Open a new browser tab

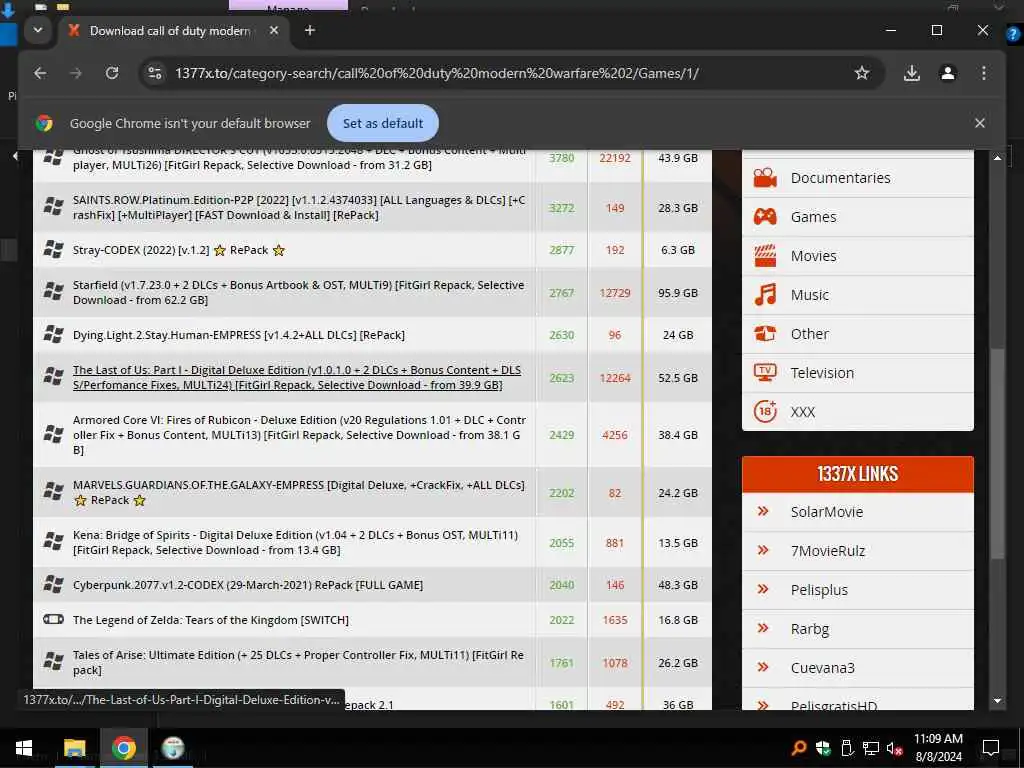310,30
